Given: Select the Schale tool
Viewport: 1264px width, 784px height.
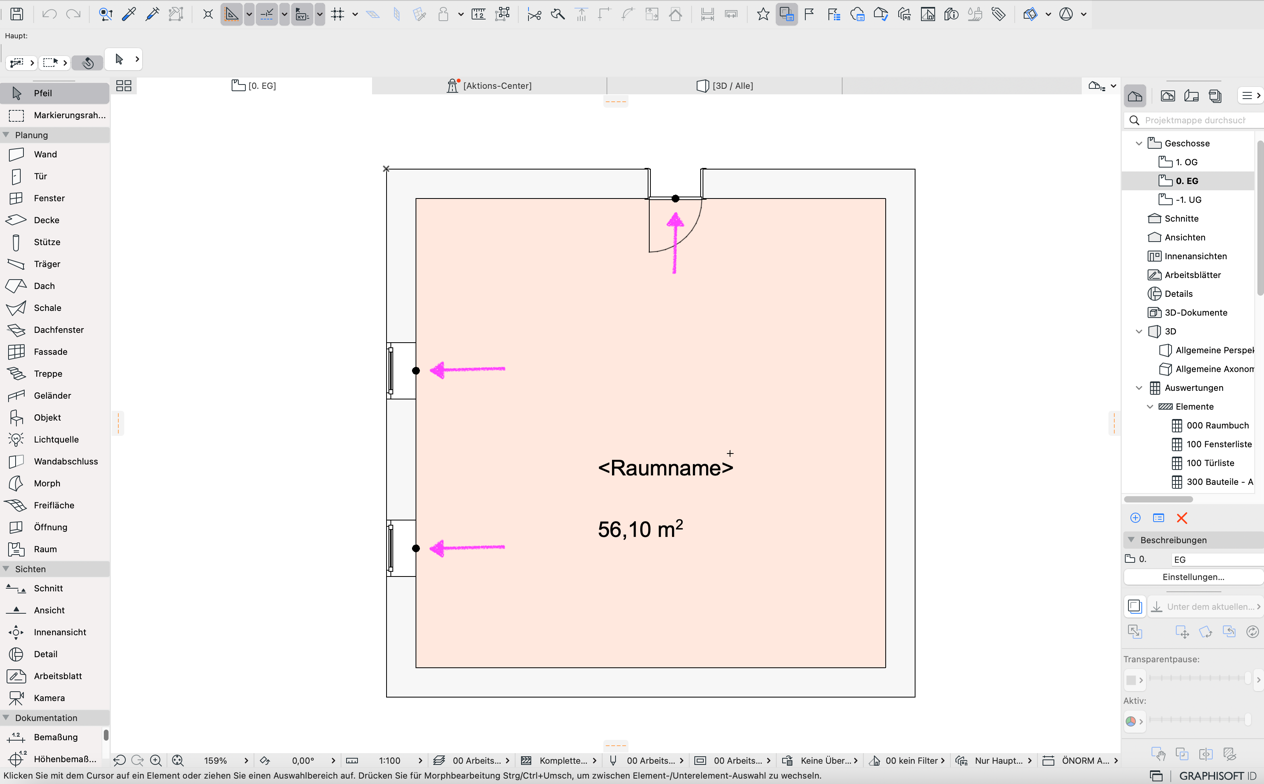Looking at the screenshot, I should tap(55, 308).
